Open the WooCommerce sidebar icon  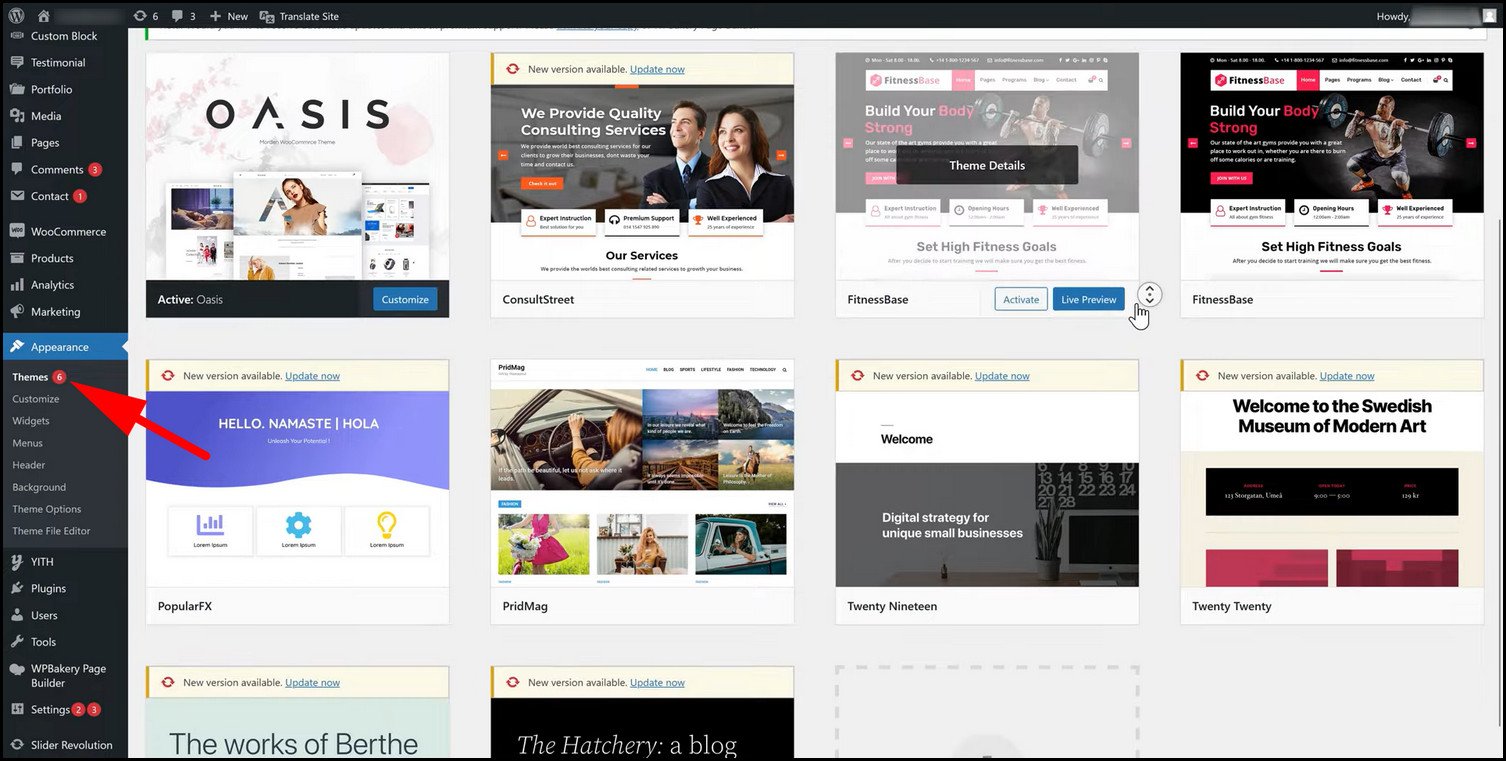[17, 231]
